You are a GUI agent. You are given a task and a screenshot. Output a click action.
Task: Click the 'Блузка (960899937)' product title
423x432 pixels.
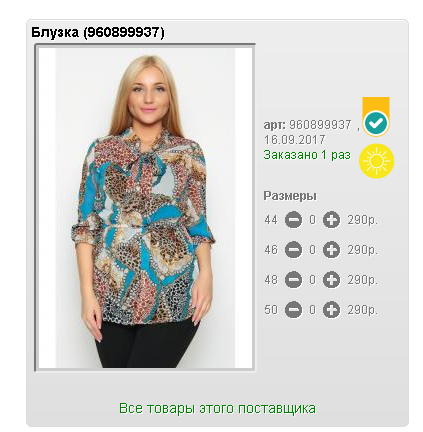click(x=98, y=33)
